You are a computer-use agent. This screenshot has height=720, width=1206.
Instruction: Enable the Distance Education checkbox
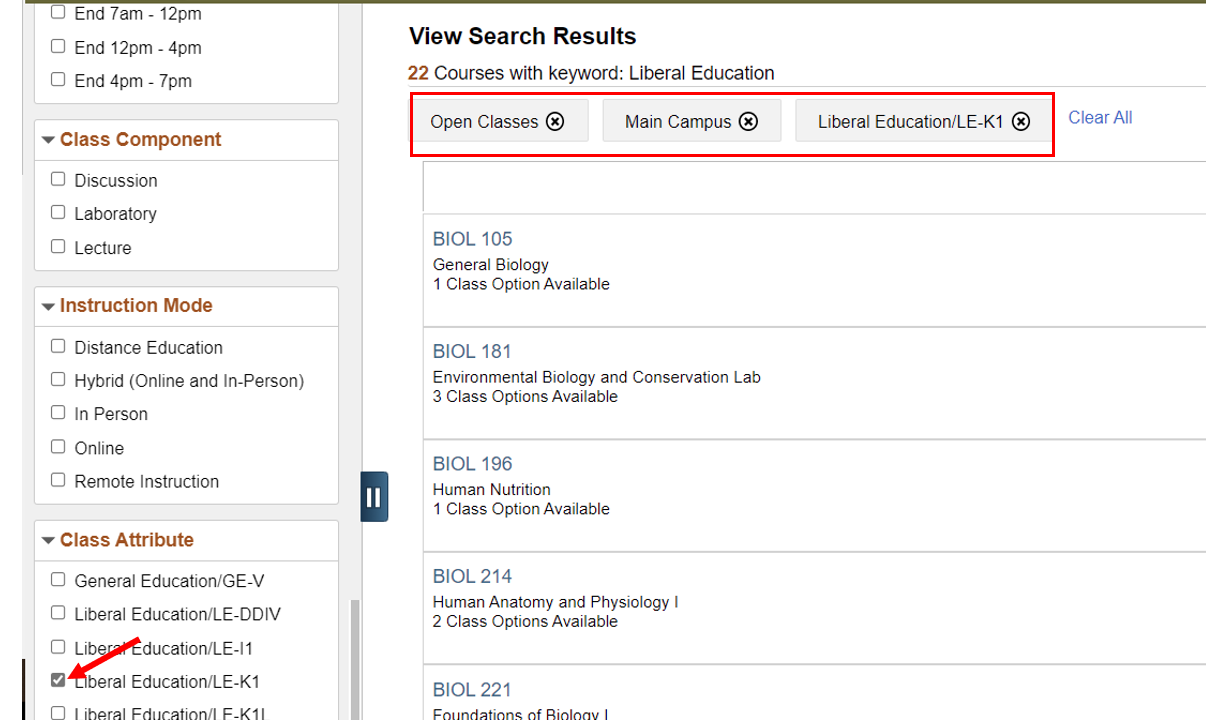(x=58, y=347)
